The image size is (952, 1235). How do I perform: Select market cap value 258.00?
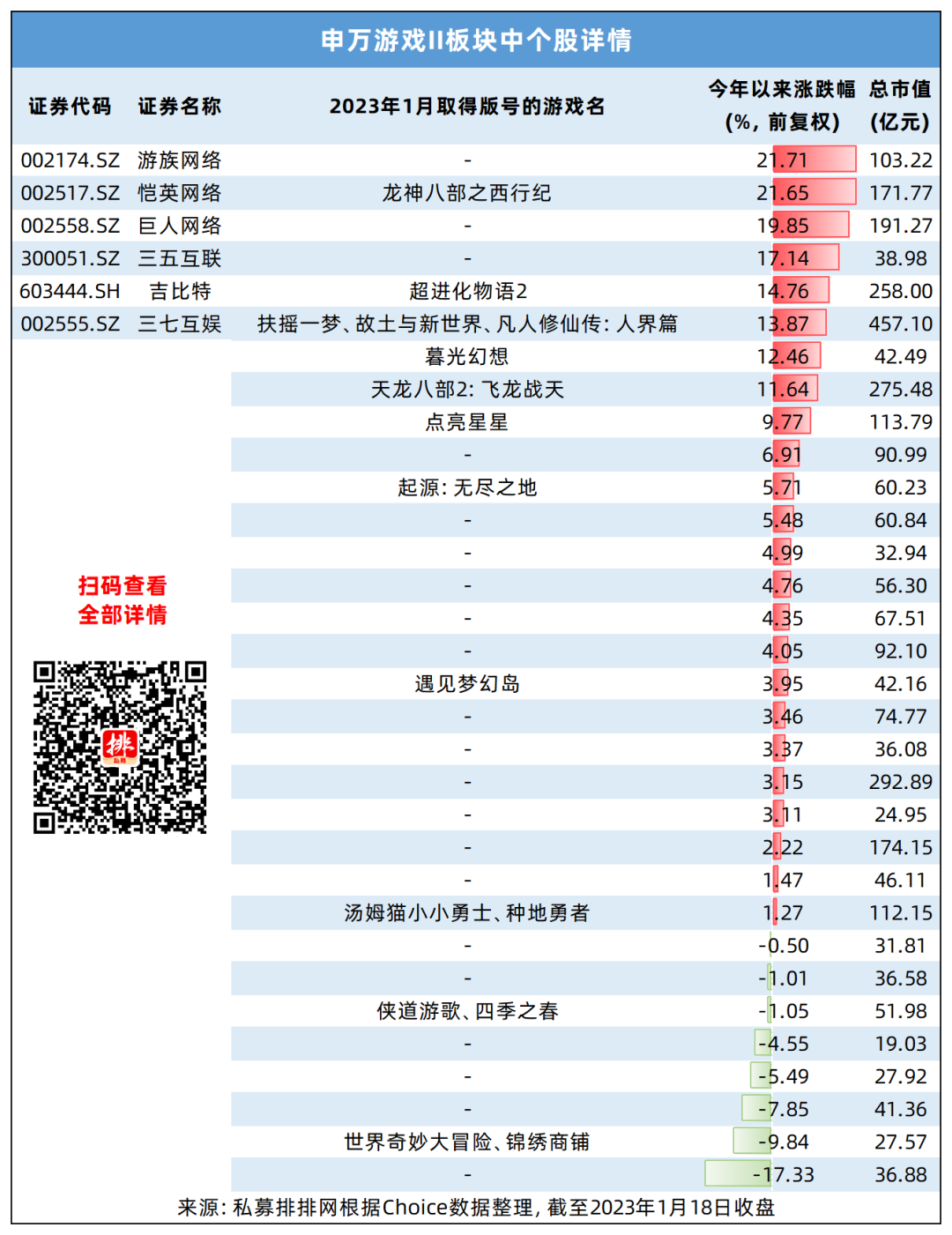[x=901, y=291]
